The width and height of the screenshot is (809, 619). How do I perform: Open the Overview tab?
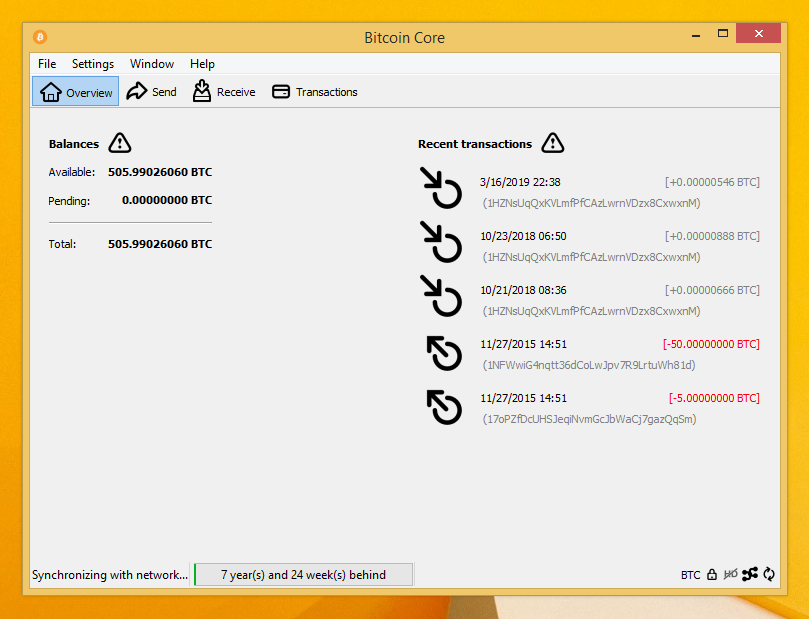tap(75, 91)
